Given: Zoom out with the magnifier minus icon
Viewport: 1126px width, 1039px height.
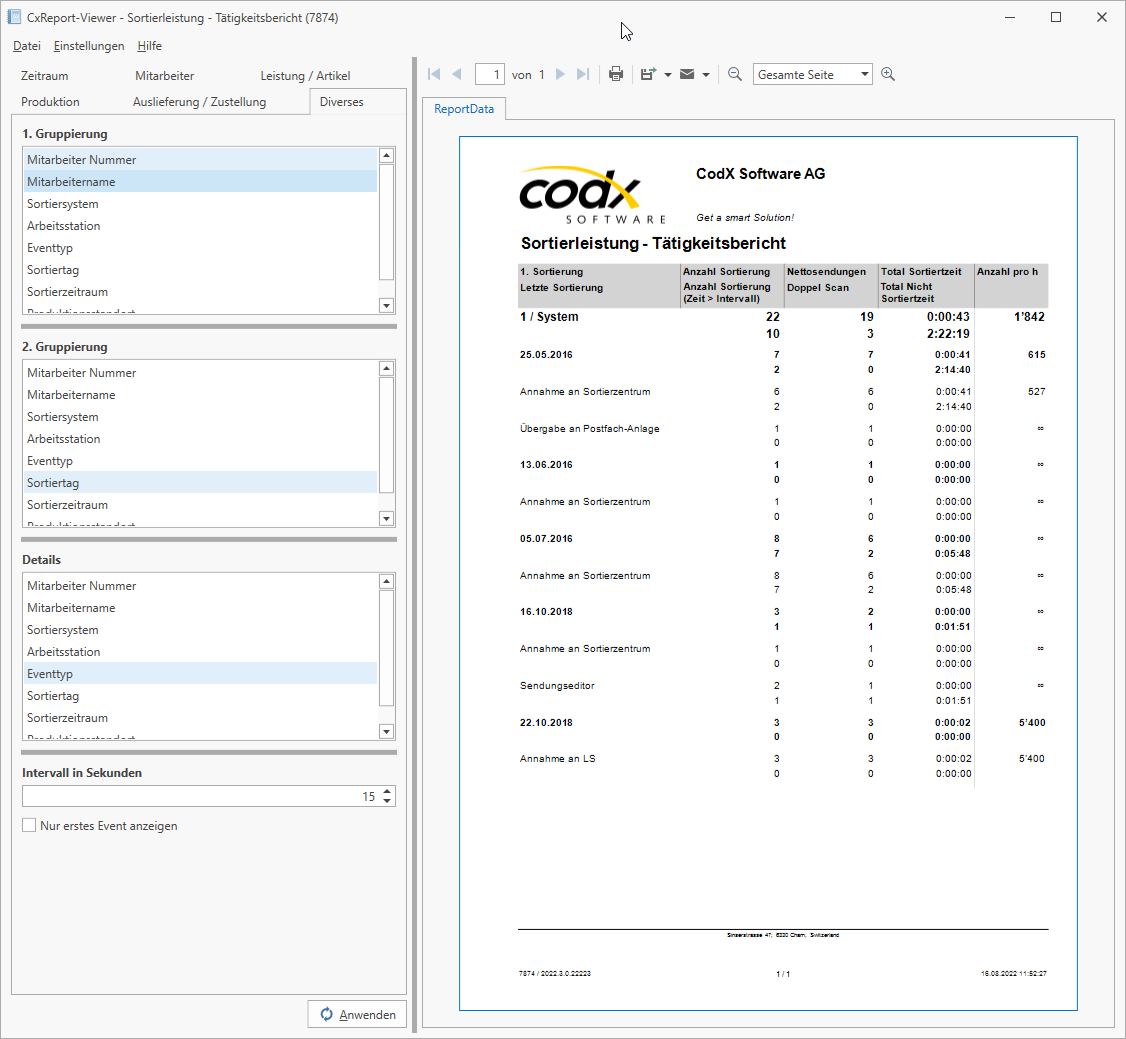Looking at the screenshot, I should point(735,74).
